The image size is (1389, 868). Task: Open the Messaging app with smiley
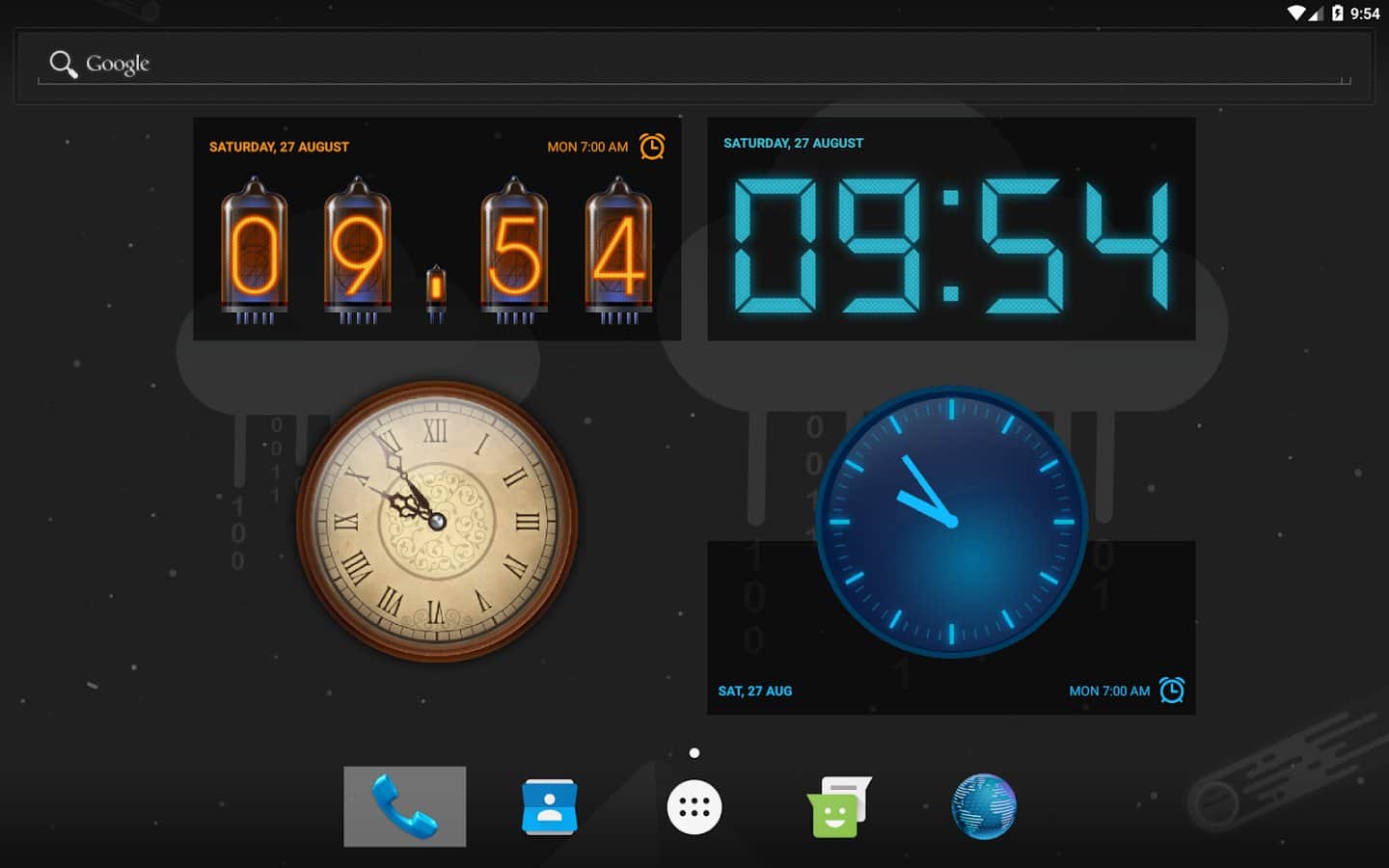pos(837,806)
